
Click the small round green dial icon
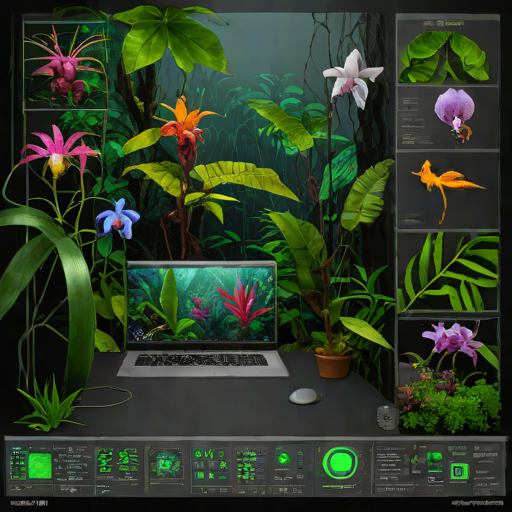[x=283, y=458]
